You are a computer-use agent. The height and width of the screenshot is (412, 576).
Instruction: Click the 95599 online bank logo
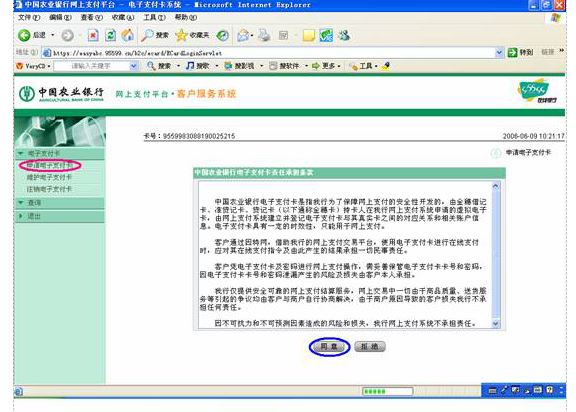537,90
